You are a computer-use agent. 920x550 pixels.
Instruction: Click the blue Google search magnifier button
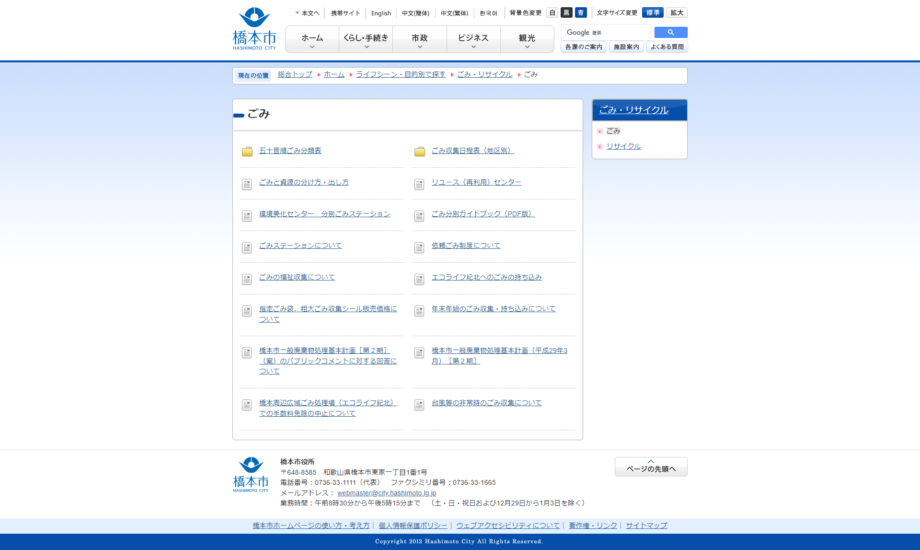click(x=671, y=32)
